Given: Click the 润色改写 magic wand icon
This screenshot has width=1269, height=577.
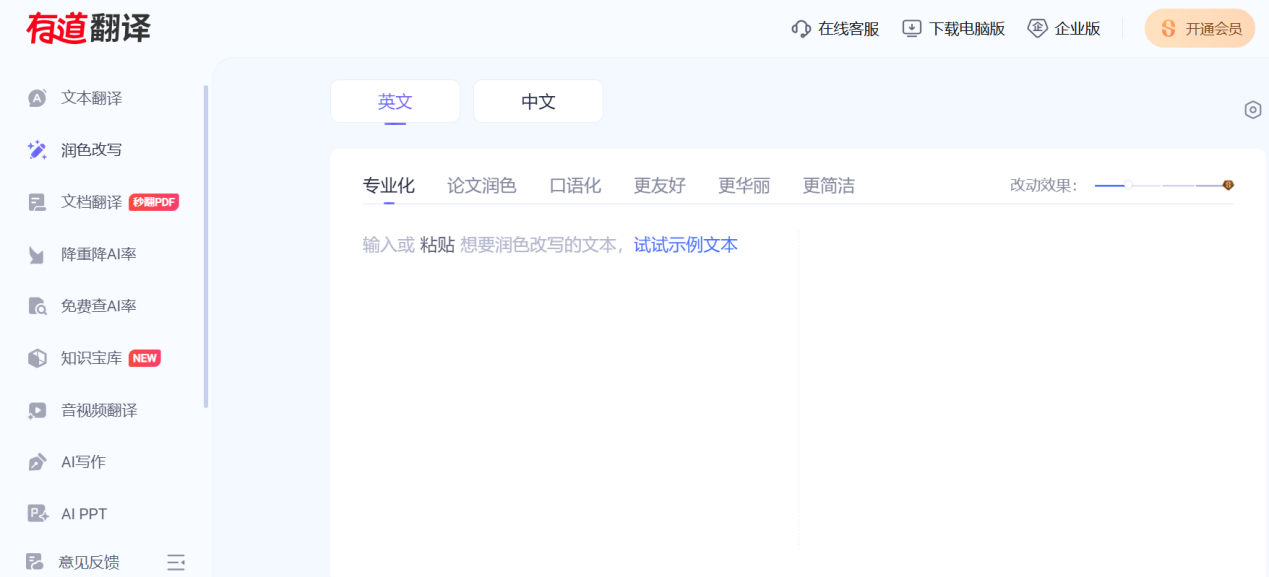Looking at the screenshot, I should (x=37, y=150).
